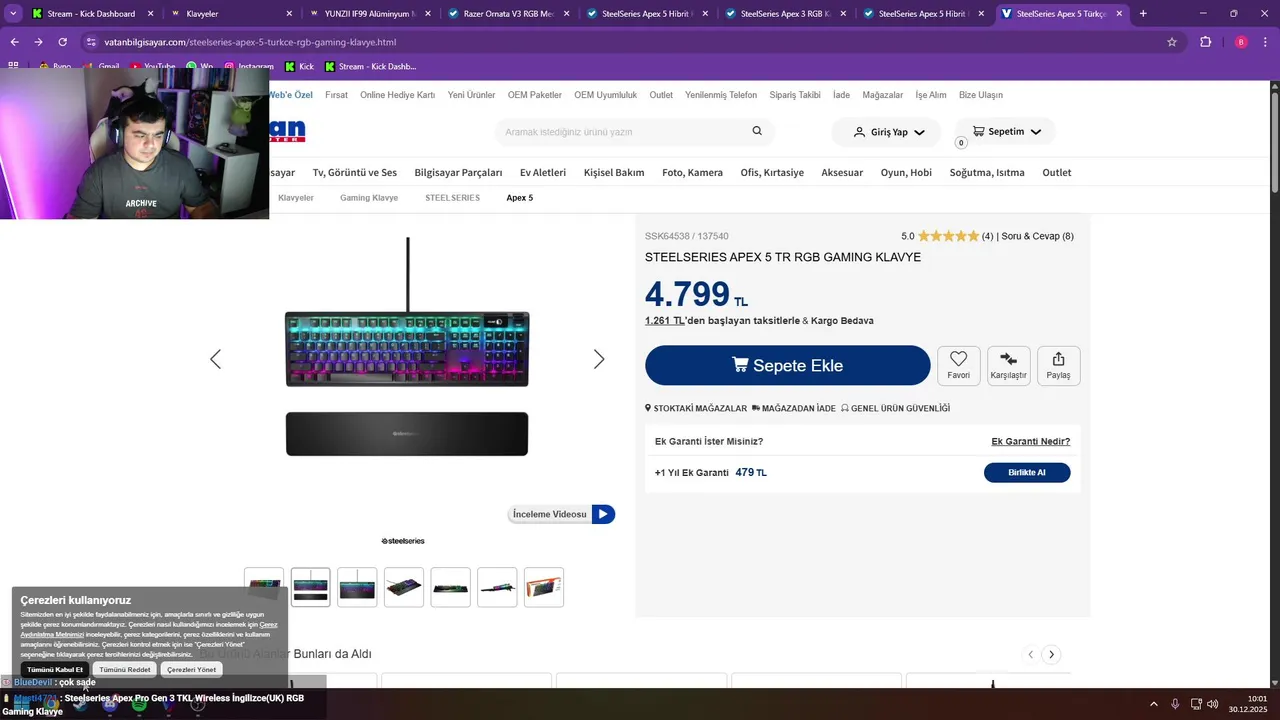1280x720 pixels.
Task: Add product to Favori with heart icon
Action: [x=958, y=365]
